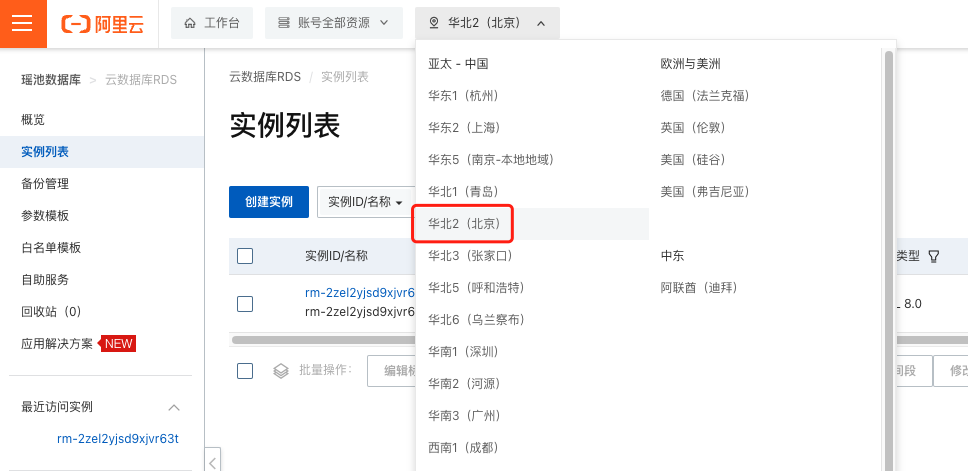
Task: Click the 创建实例 button
Action: [269, 202]
